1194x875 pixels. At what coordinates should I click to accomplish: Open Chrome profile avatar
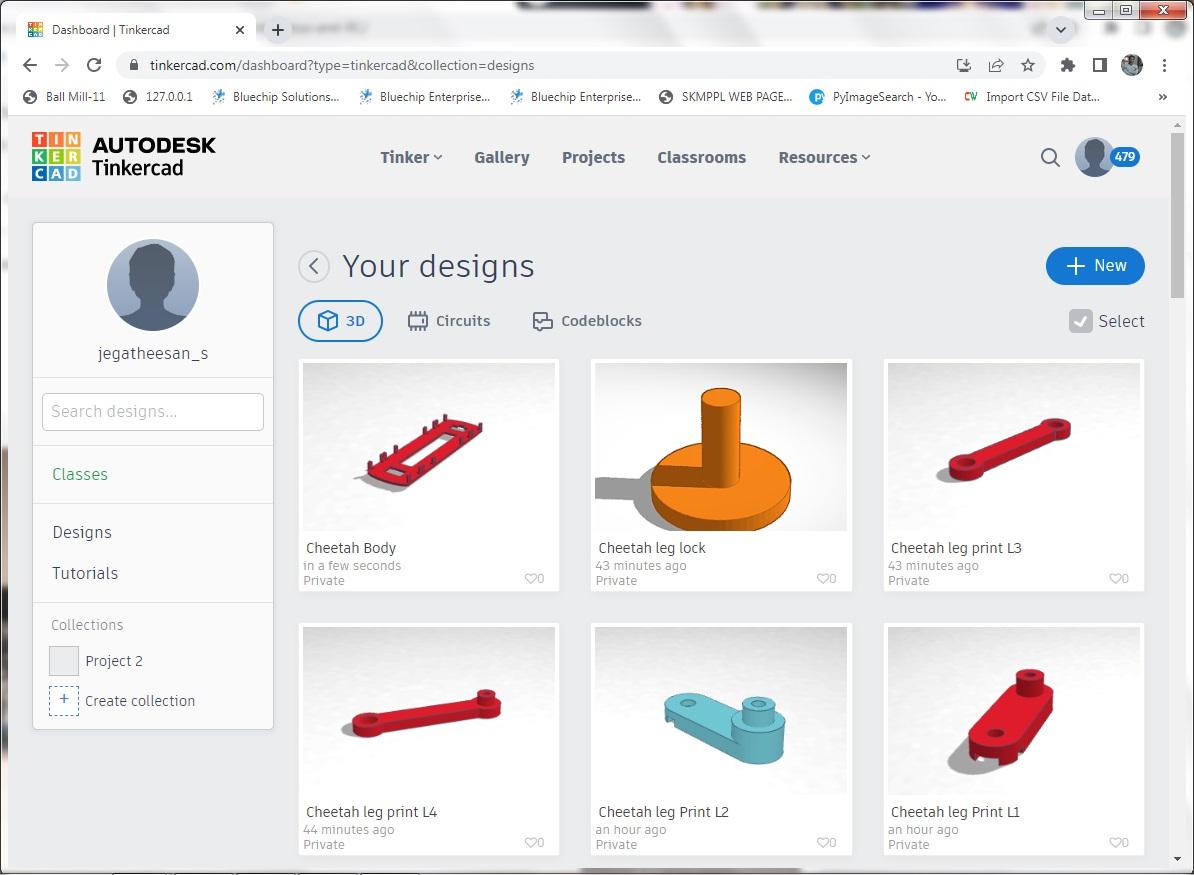(x=1132, y=65)
